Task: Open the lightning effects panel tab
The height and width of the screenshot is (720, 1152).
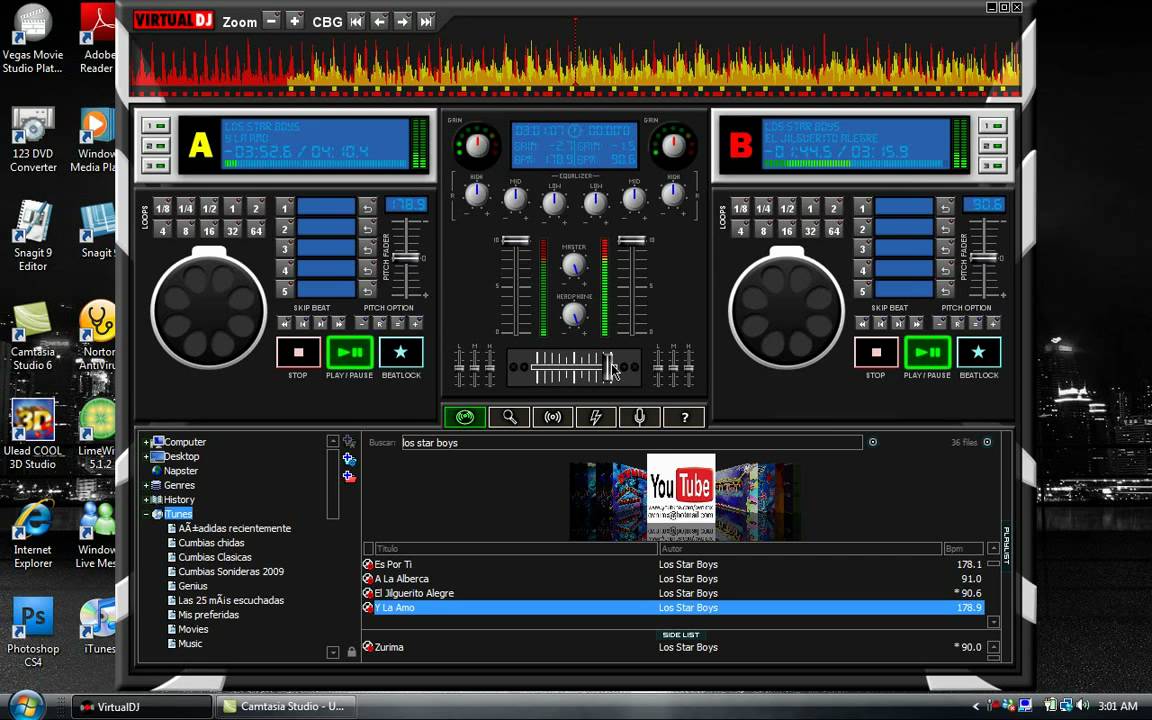Action: 596,417
